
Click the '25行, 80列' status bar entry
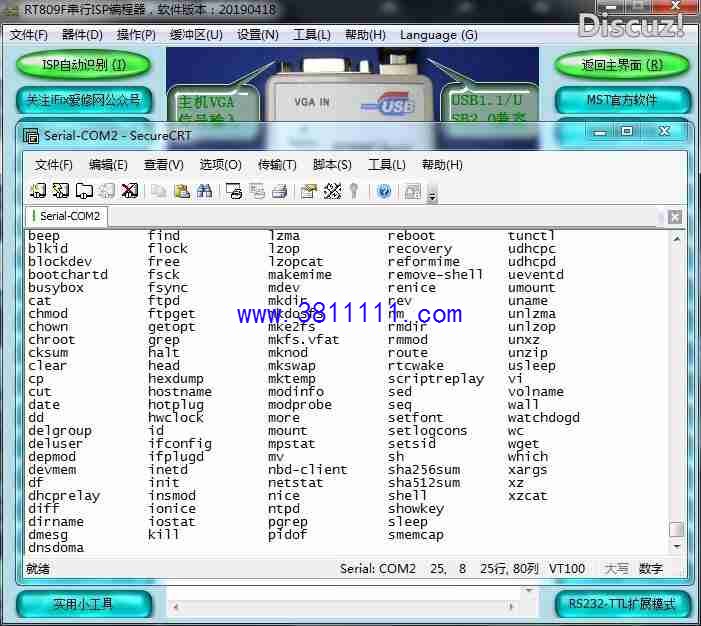[509, 569]
